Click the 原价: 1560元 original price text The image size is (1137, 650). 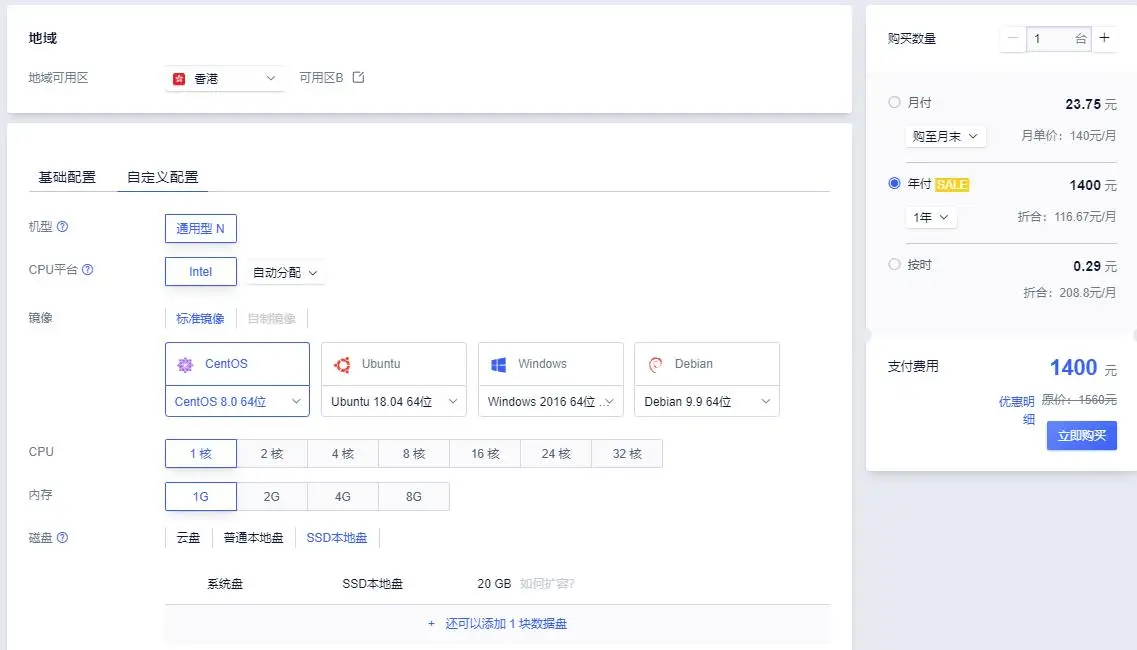click(x=1079, y=399)
